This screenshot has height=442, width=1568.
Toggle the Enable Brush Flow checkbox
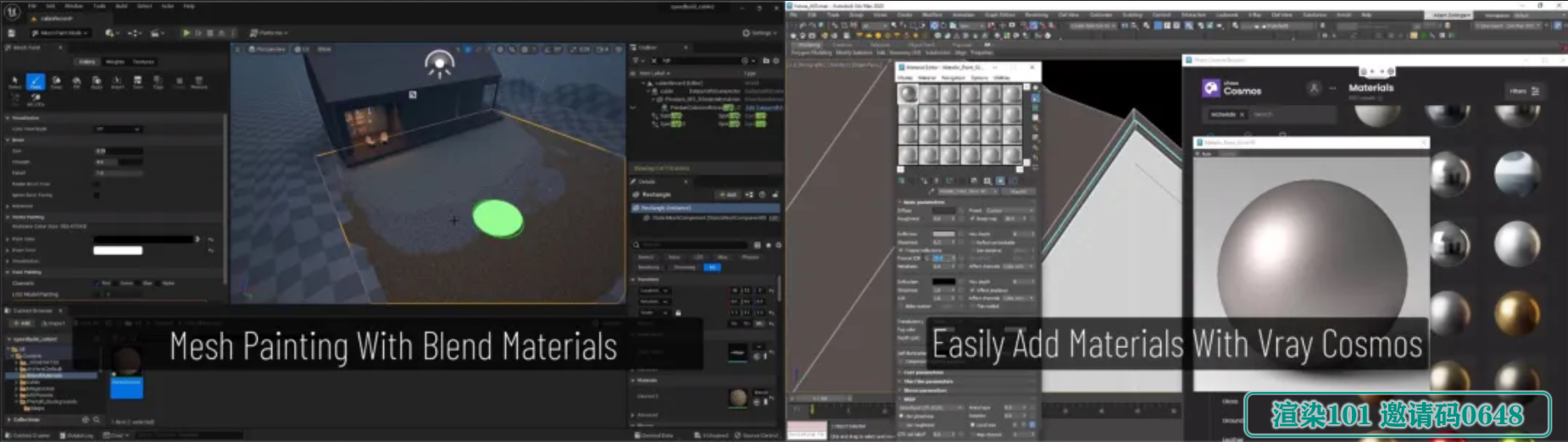pos(96,184)
